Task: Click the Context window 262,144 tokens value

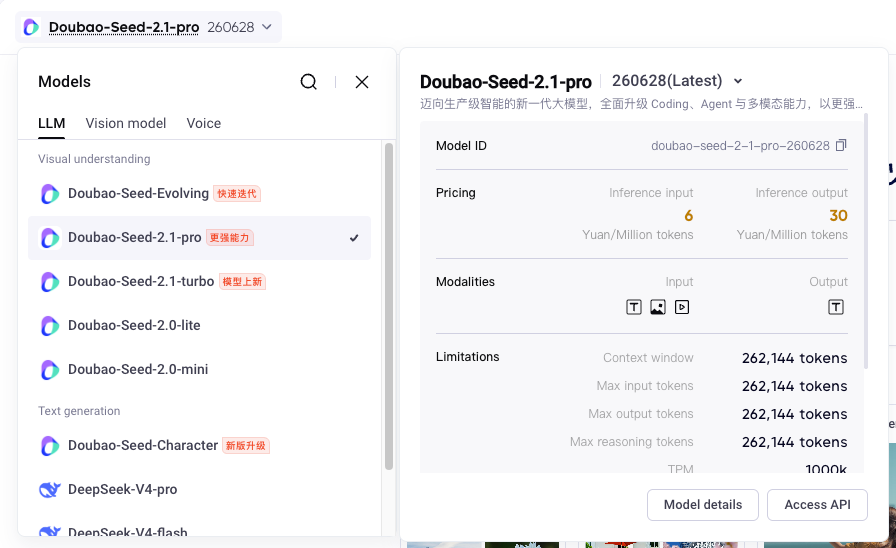Action: point(794,358)
